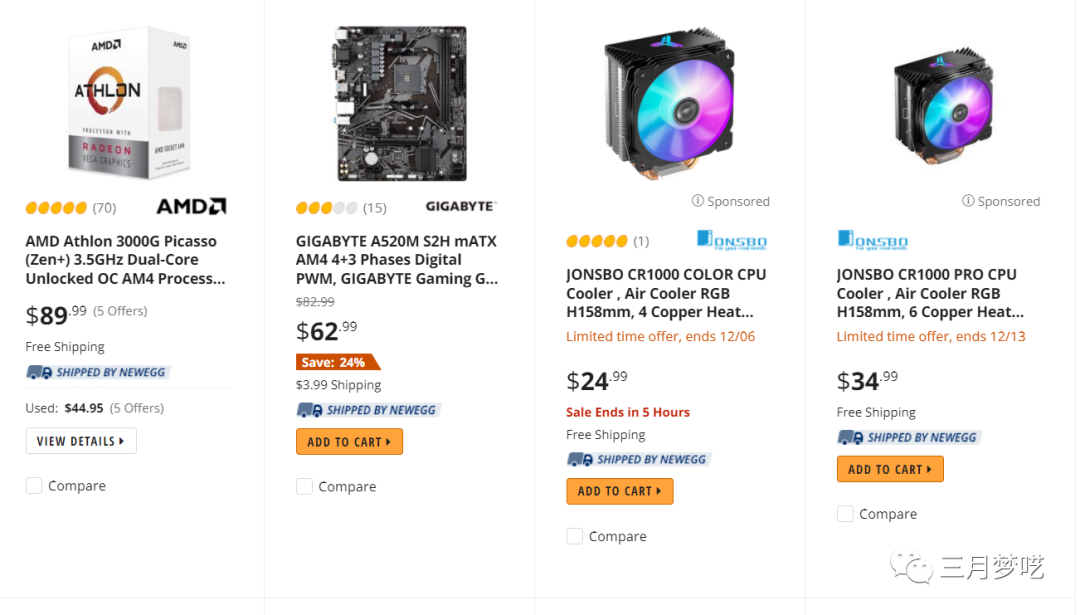This screenshot has width=1080, height=615.
Task: Check Compare for JONSBO CR1000 COLOR cooler
Action: [574, 537]
